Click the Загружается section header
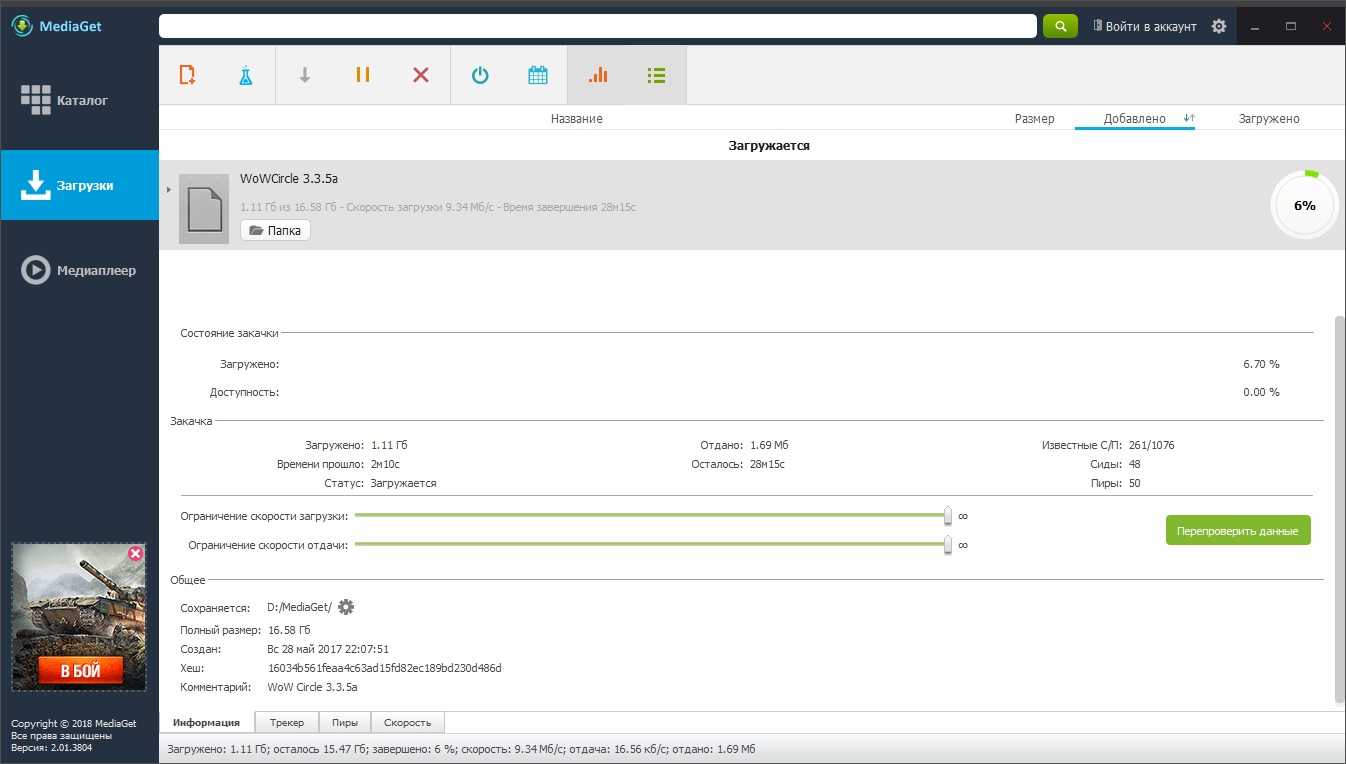The height and width of the screenshot is (764, 1346). pyautogui.click(x=769, y=145)
